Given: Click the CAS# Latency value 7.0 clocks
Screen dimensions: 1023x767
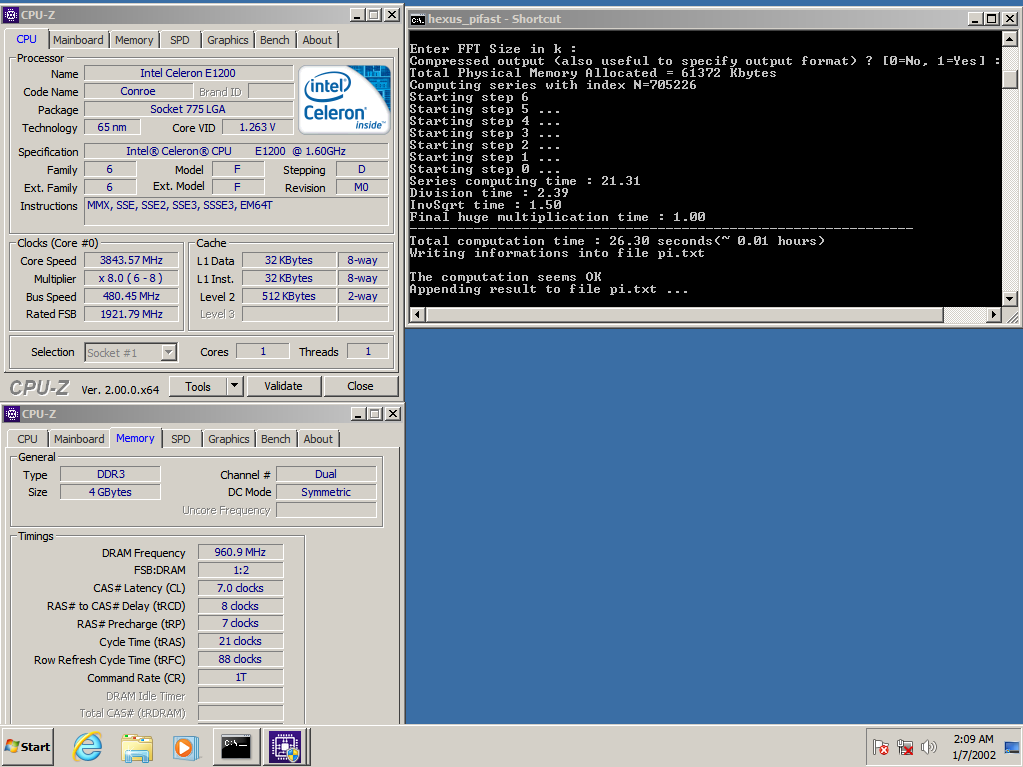Looking at the screenshot, I should point(240,588).
